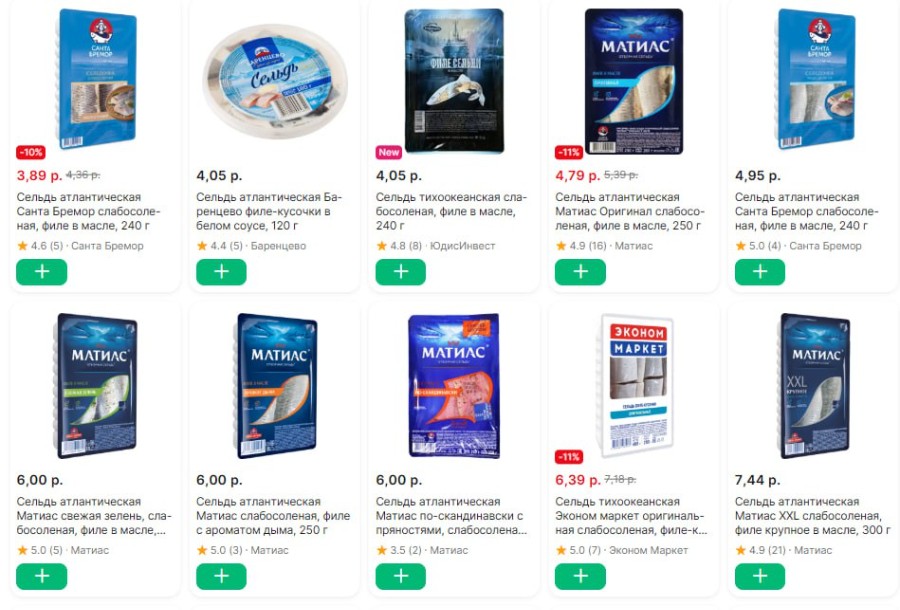
Task: Add Эконом маркет herring to cart
Action: point(580,576)
